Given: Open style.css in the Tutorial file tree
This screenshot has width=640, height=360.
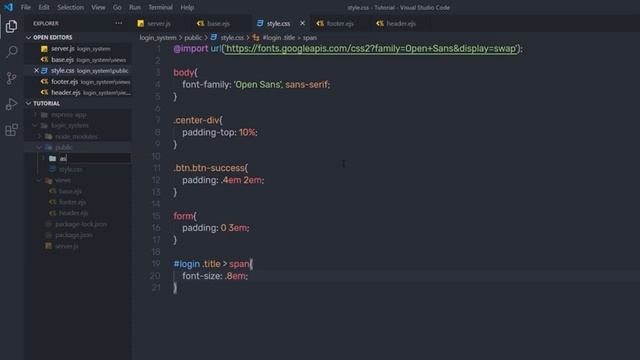Looking at the screenshot, I should pos(70,169).
